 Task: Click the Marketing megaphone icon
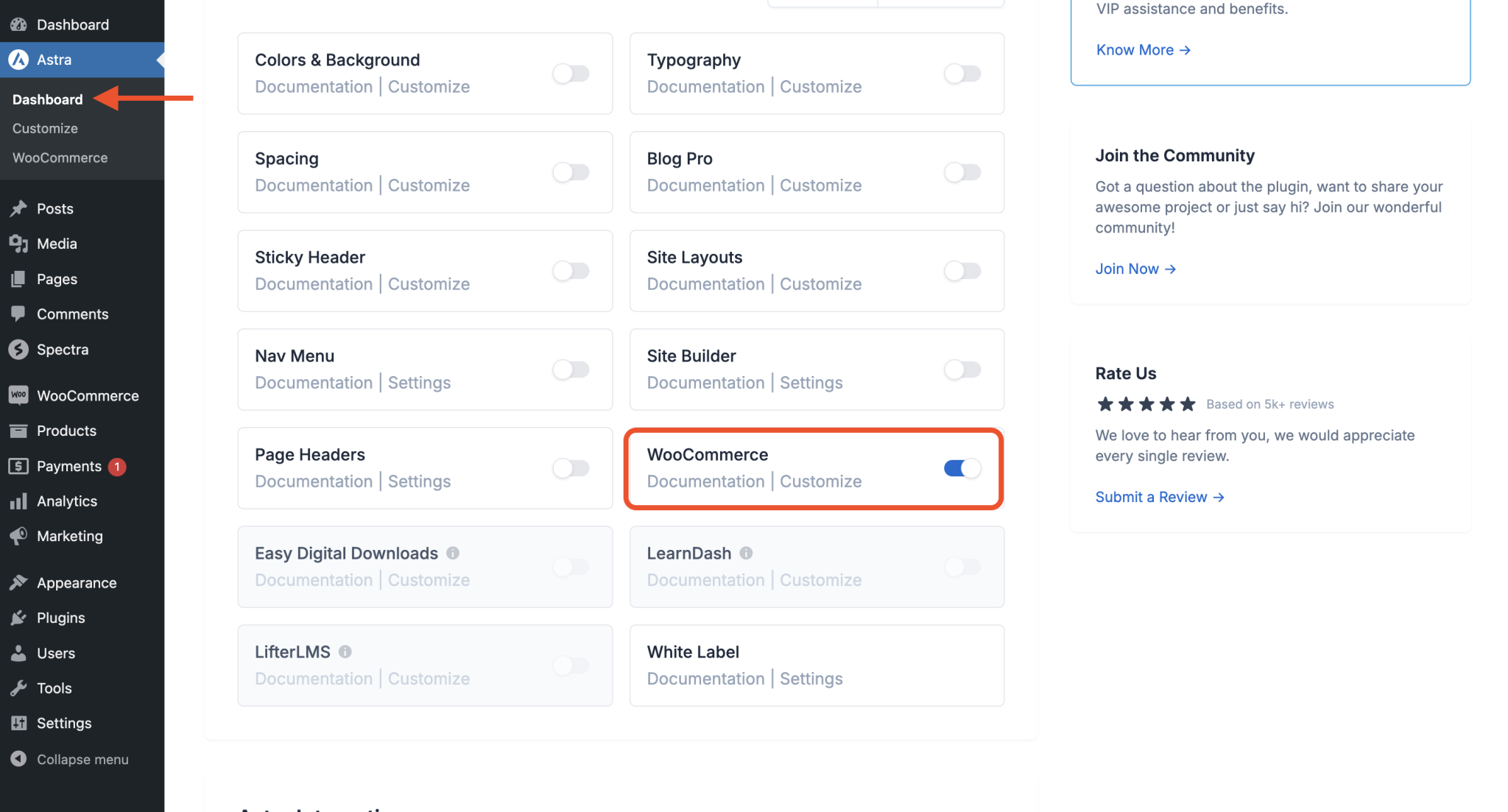(18, 536)
